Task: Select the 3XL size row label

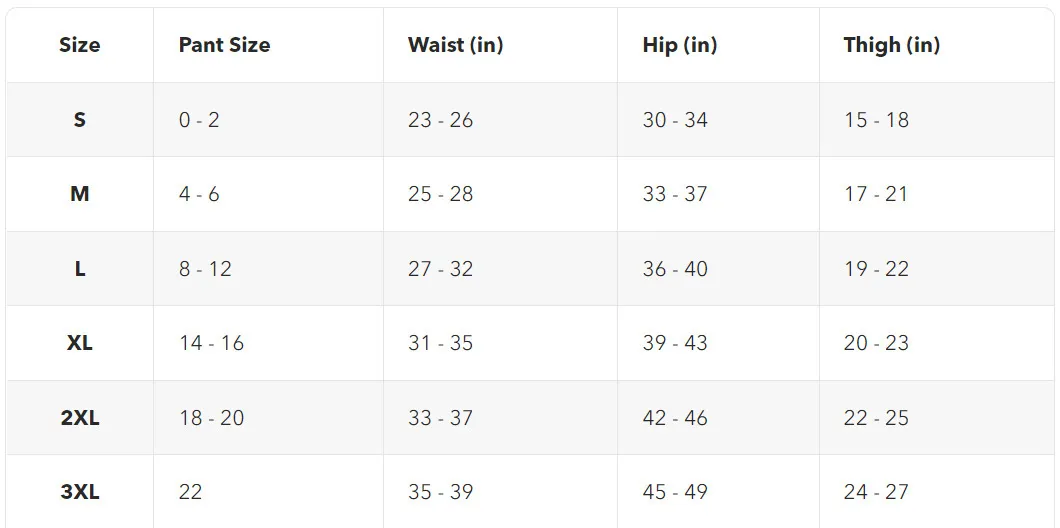Action: coord(80,491)
